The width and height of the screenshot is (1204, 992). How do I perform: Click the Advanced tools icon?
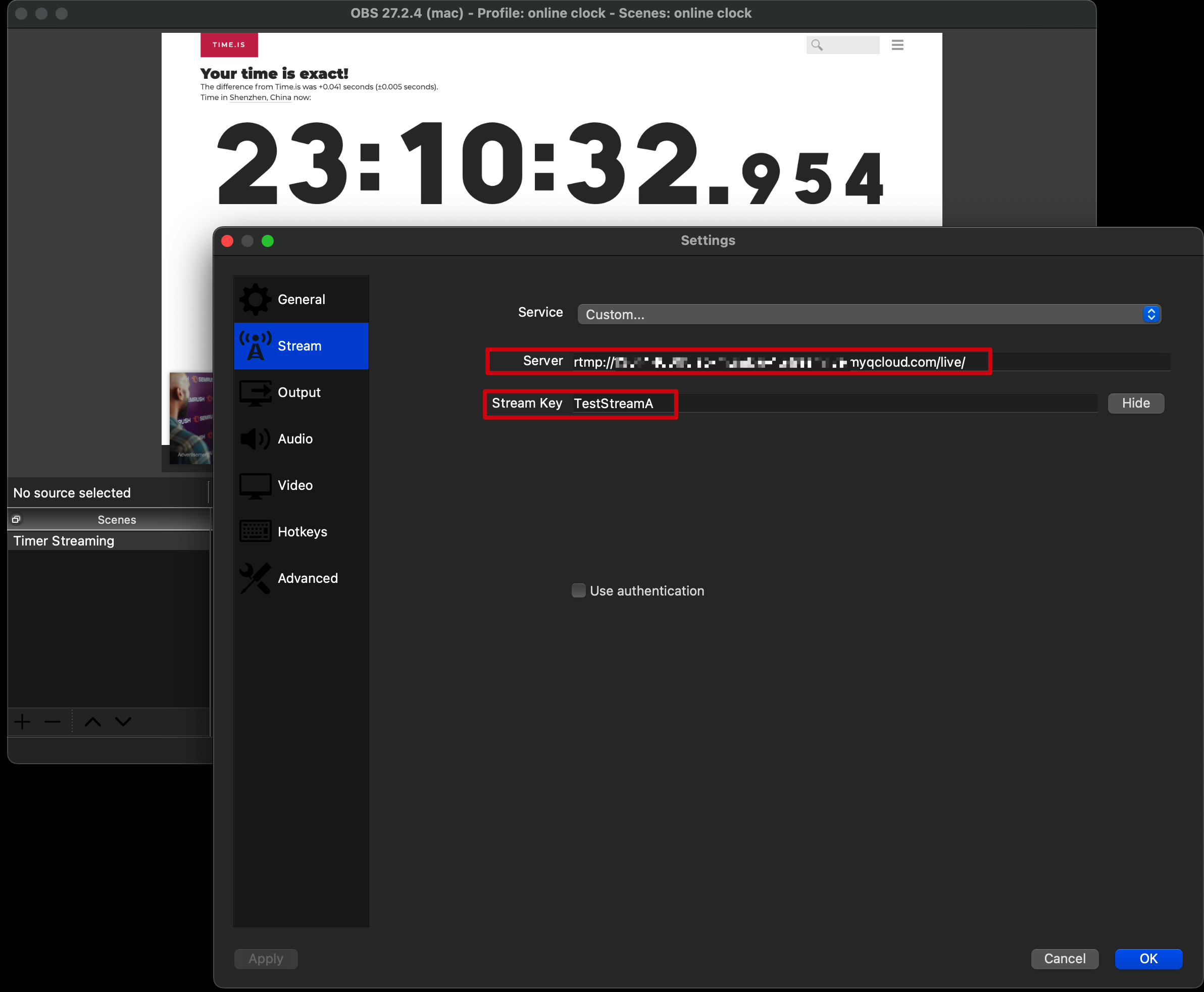255,578
